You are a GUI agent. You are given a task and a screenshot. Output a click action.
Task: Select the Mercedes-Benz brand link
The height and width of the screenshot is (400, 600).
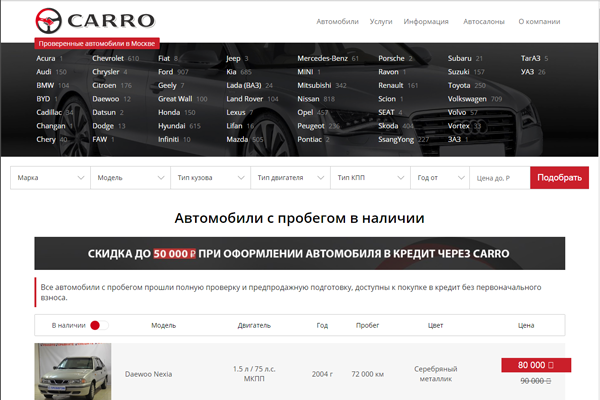322,59
